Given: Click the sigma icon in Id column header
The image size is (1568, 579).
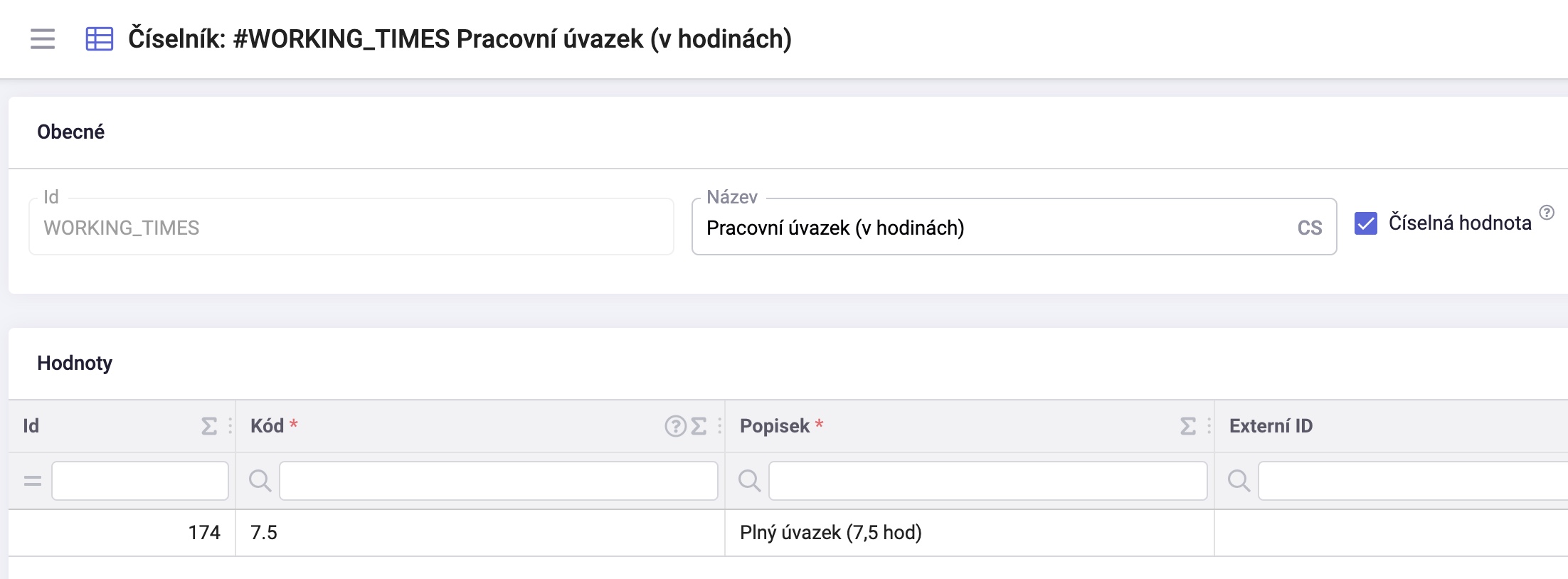Looking at the screenshot, I should 209,426.
